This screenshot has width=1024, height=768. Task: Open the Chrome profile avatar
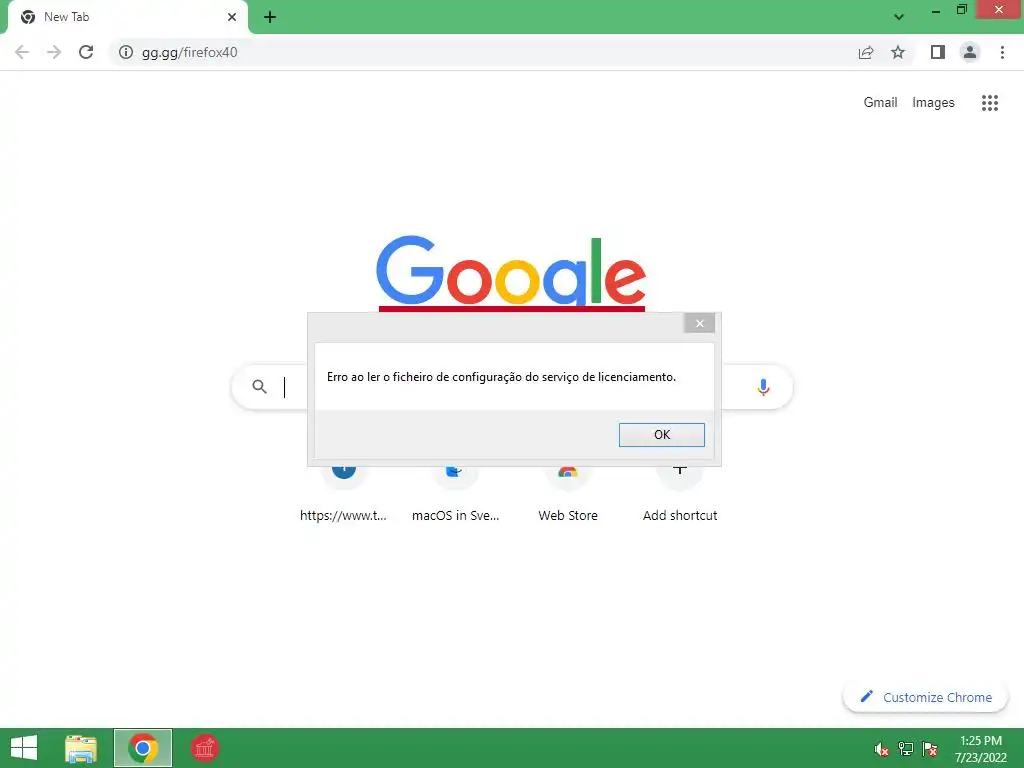(x=970, y=52)
